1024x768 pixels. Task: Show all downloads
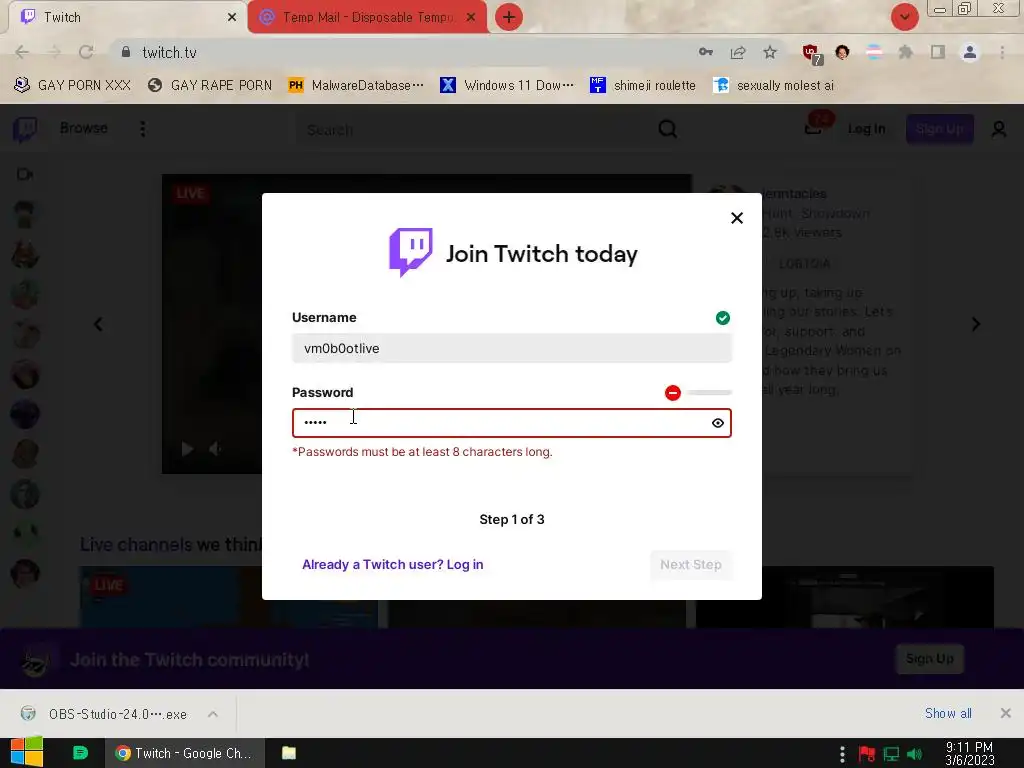(x=948, y=713)
